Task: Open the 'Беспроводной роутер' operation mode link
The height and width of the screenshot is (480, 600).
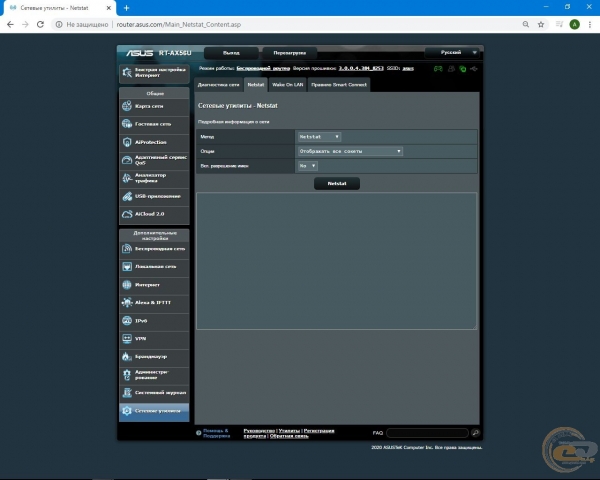Action: point(263,68)
